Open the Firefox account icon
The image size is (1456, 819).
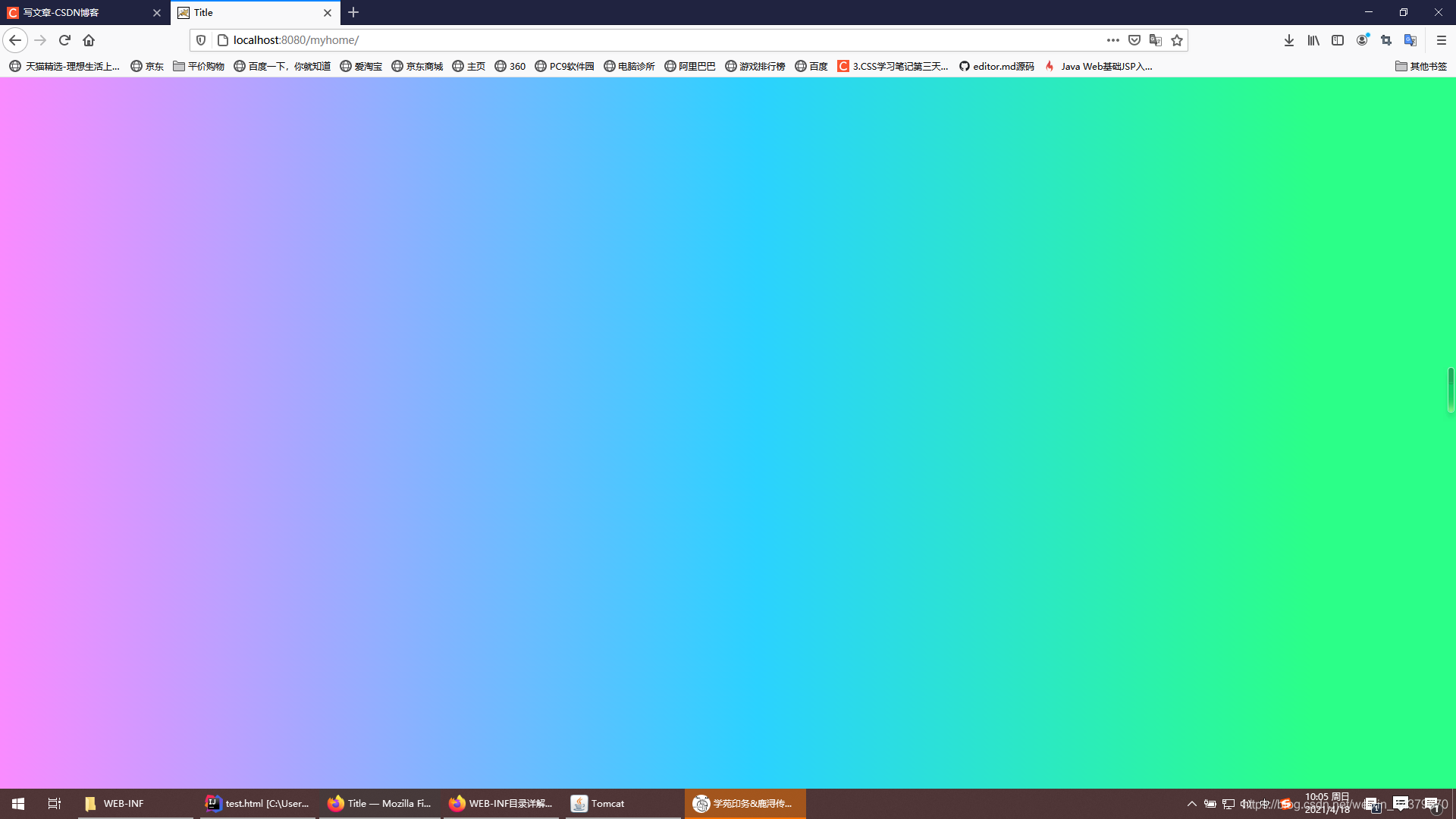[x=1362, y=40]
